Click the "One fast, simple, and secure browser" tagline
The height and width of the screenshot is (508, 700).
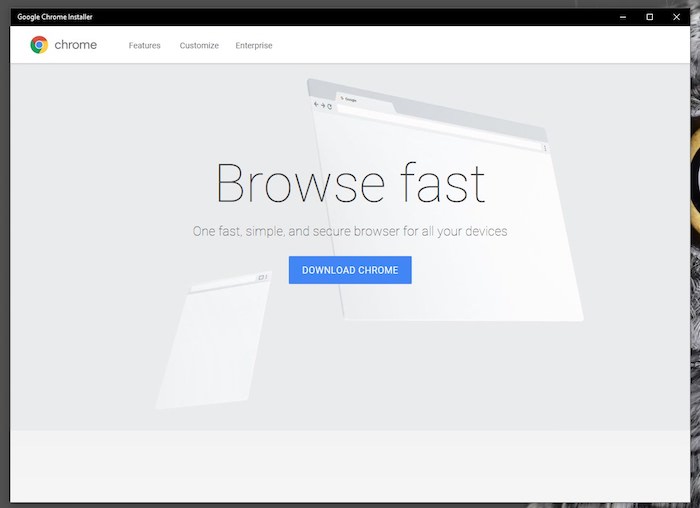[x=350, y=231]
